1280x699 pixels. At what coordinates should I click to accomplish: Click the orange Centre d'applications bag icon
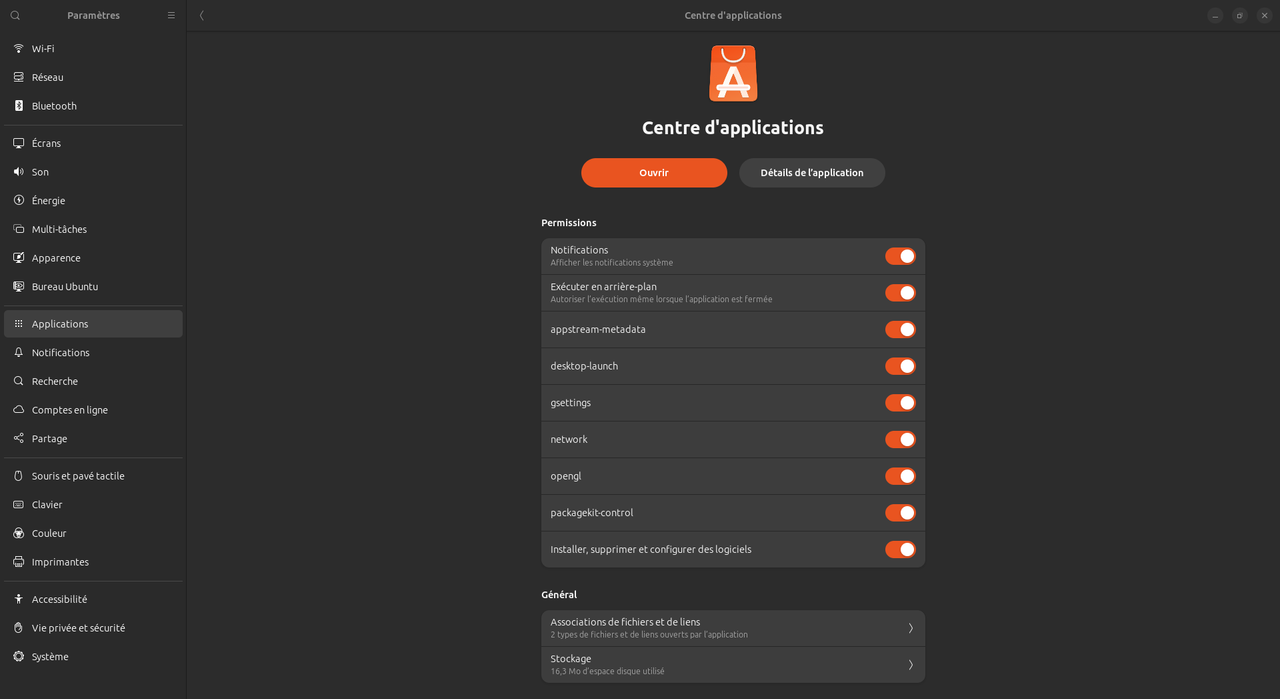tap(733, 73)
